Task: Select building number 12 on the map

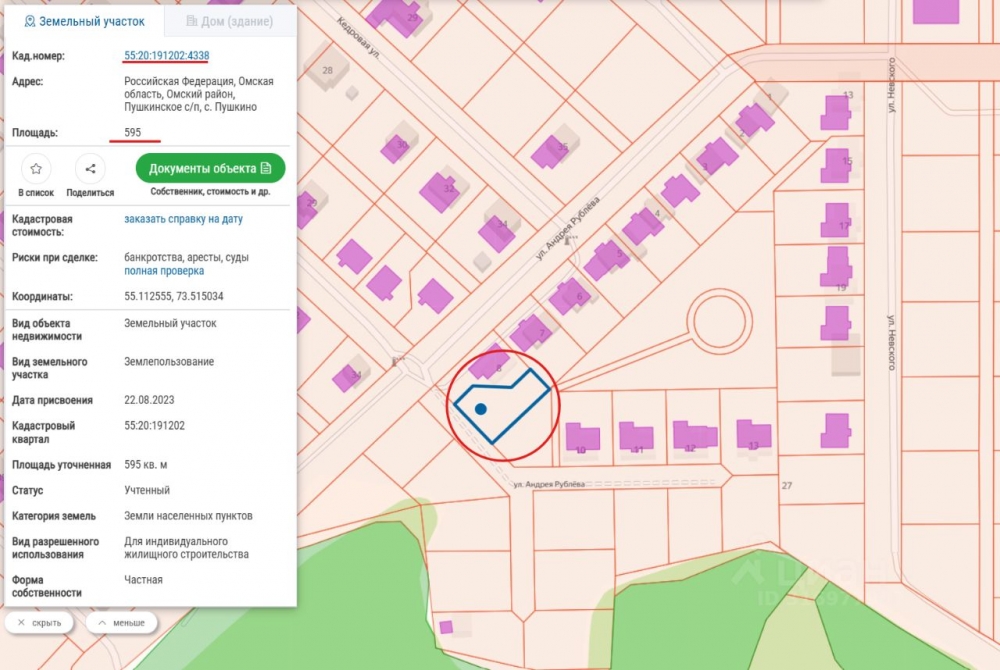Action: pyautogui.click(x=695, y=435)
